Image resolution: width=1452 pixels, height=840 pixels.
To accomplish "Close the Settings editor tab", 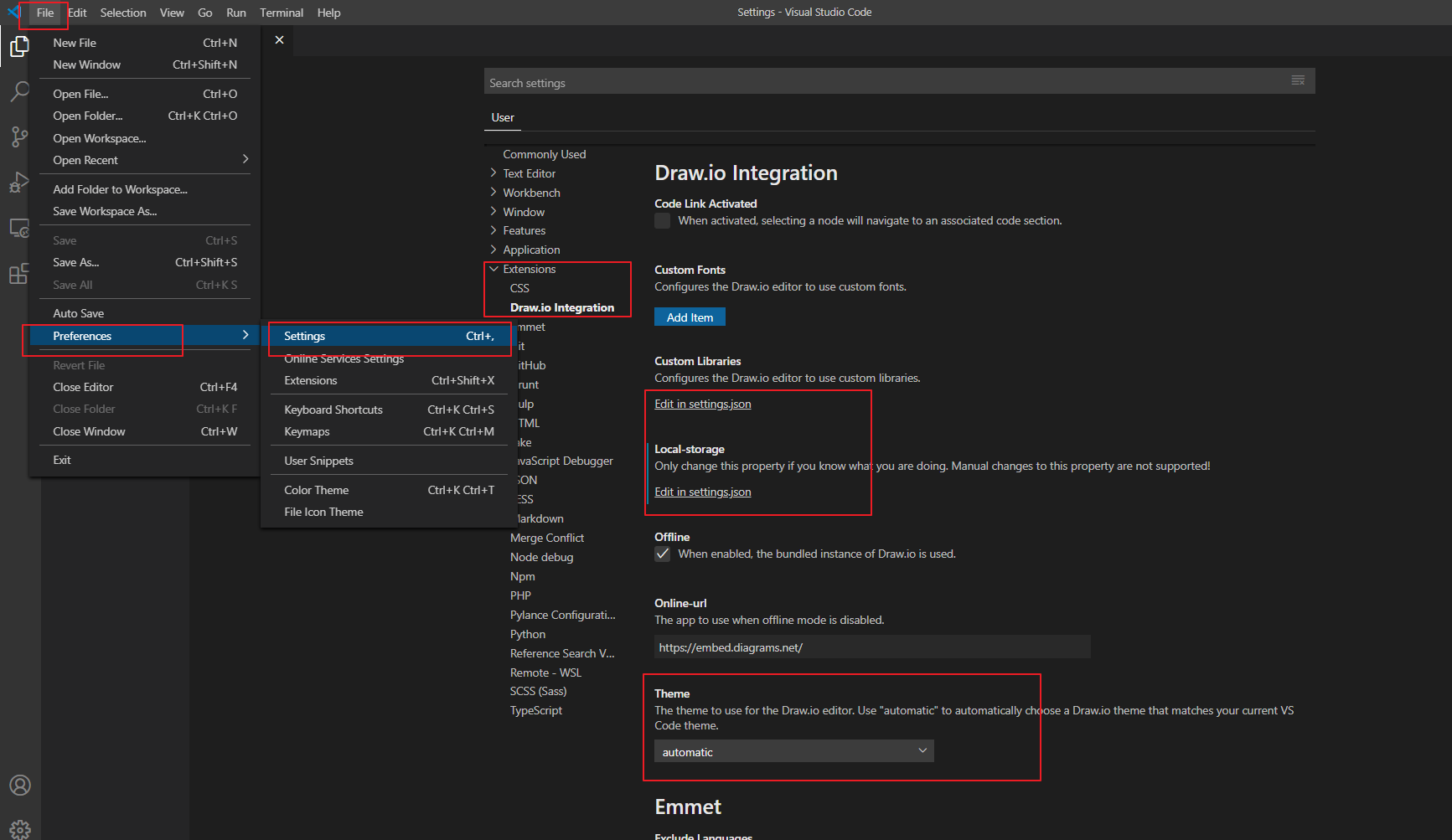I will click(x=279, y=40).
